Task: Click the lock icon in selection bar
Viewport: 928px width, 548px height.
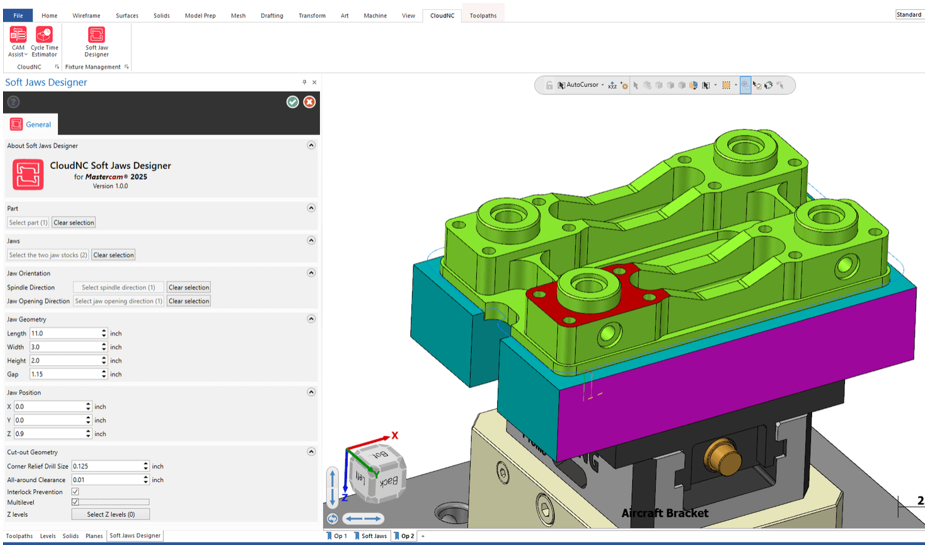Action: click(x=549, y=86)
